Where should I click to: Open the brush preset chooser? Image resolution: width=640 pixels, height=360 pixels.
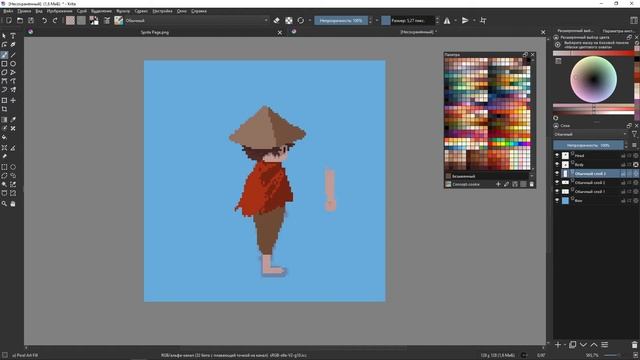[x=118, y=20]
